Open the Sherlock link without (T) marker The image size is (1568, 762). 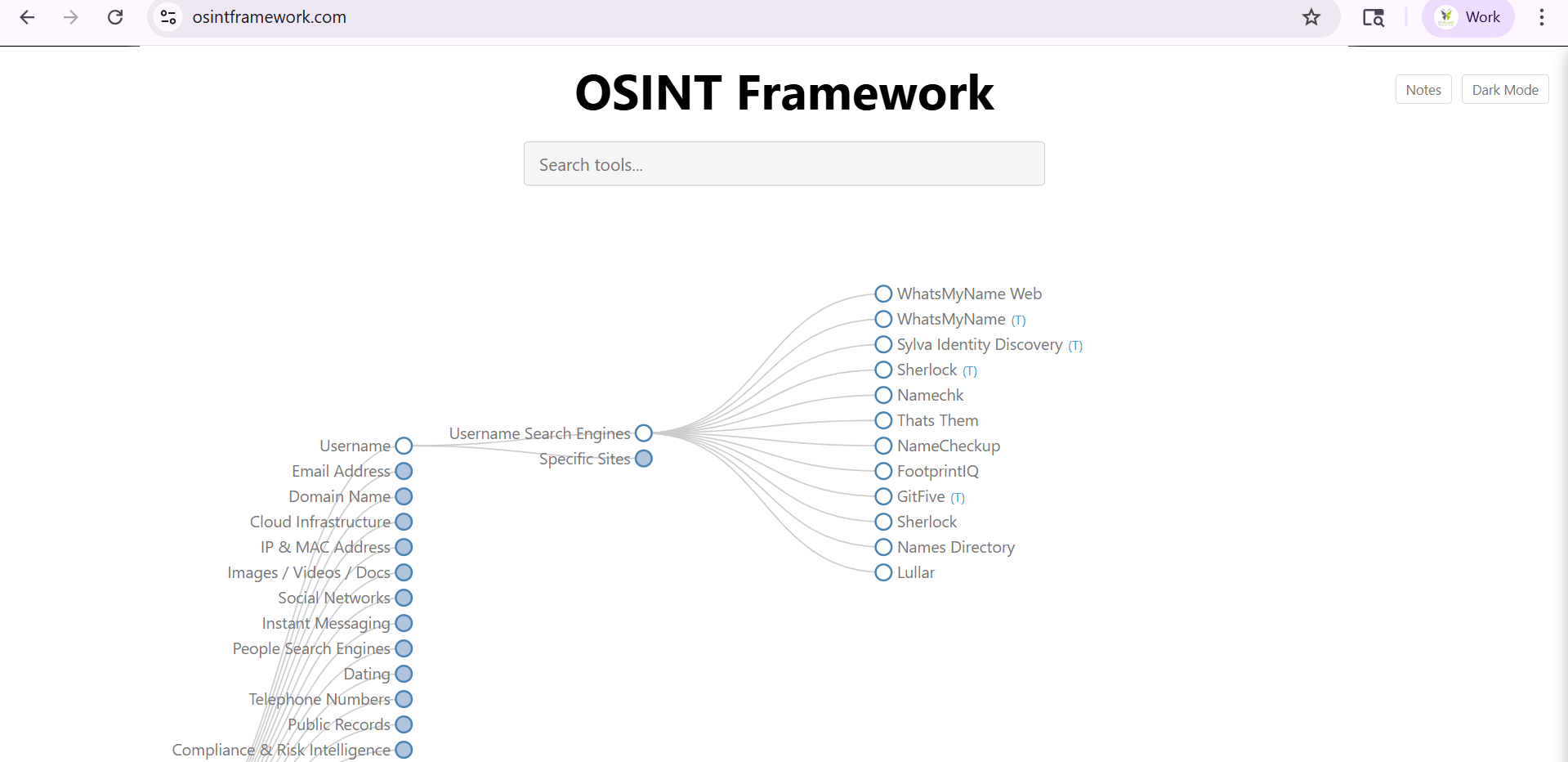click(x=927, y=522)
